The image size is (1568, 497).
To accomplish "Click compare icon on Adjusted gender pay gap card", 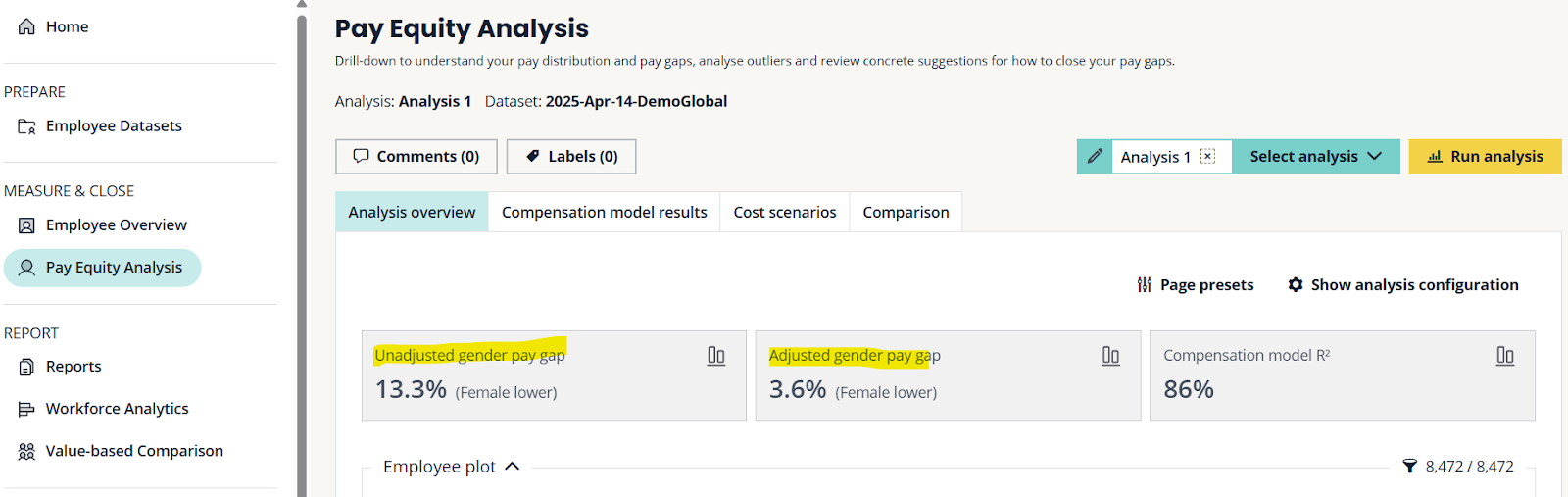I will pos(1110,356).
